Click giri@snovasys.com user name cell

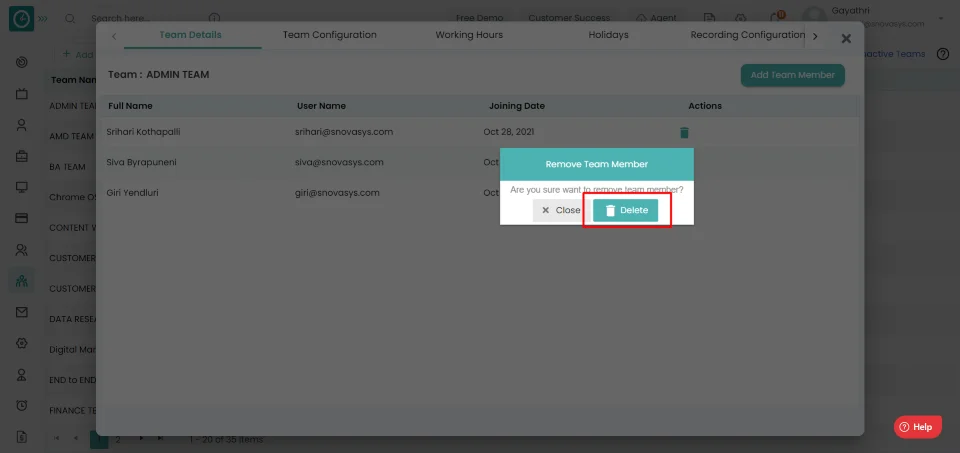[337, 193]
